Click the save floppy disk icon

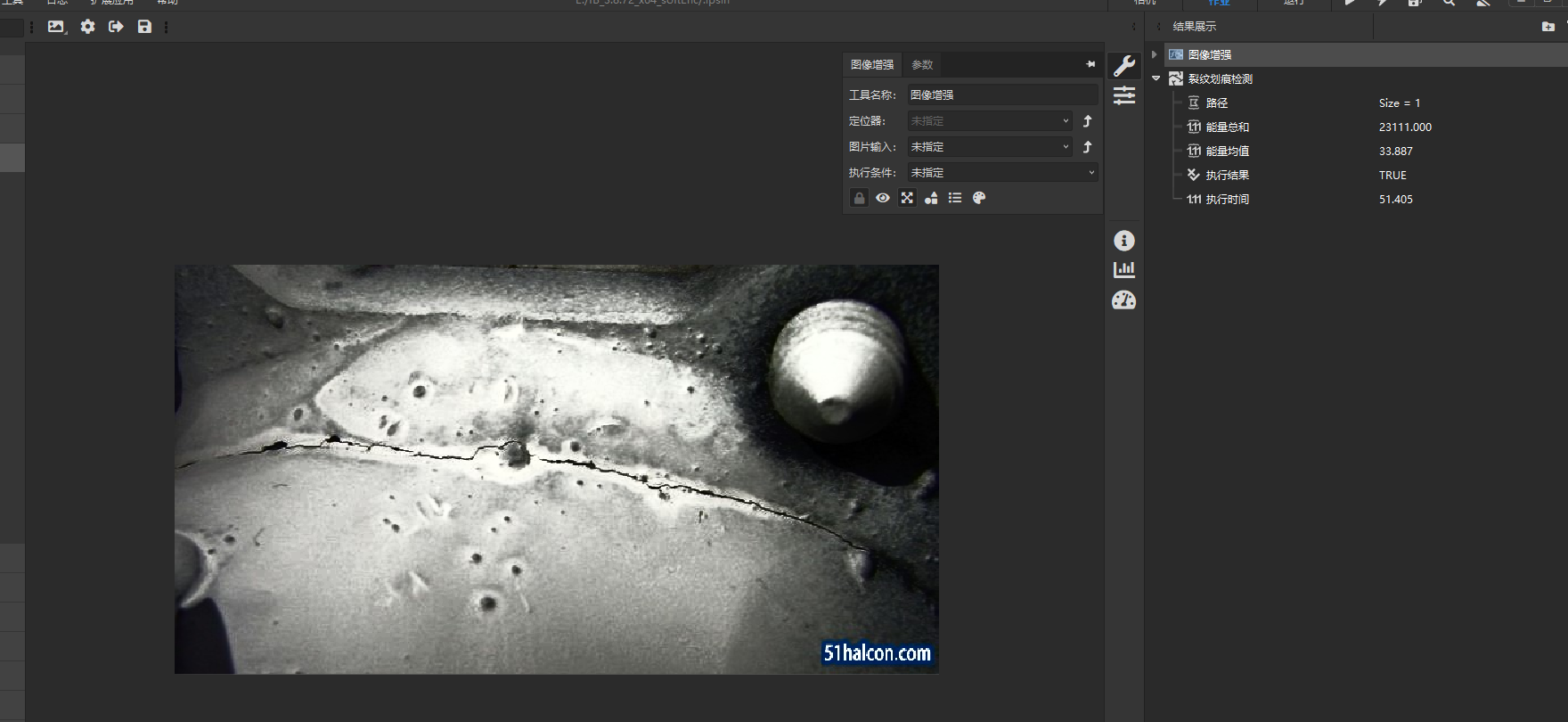coord(144,27)
